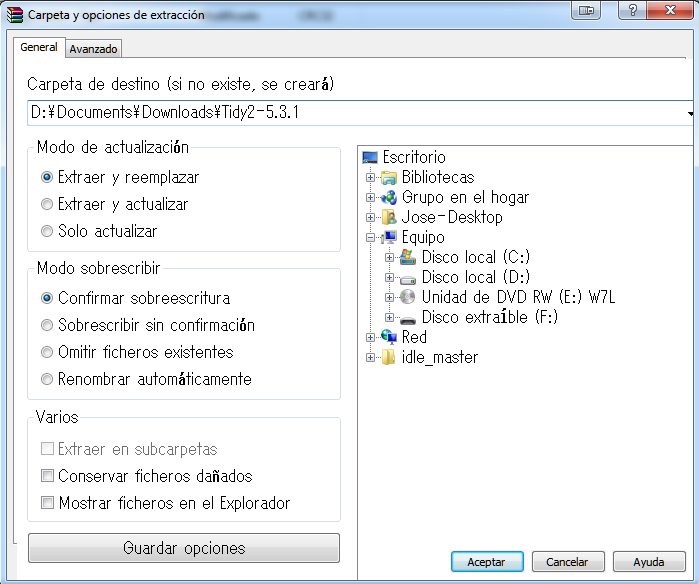Select Extraer y reemplazar radio button

click(47, 177)
